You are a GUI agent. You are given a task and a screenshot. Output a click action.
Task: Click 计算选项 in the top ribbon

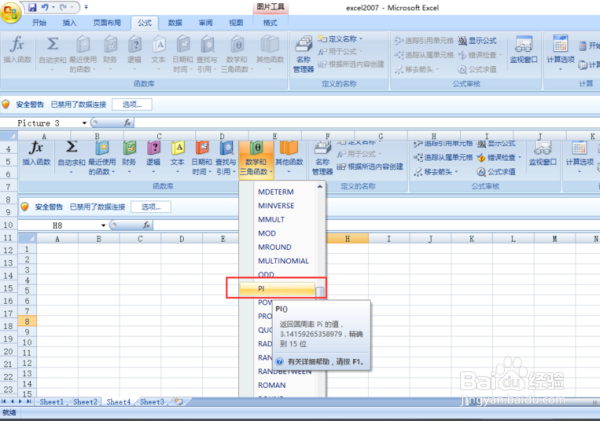click(x=561, y=53)
